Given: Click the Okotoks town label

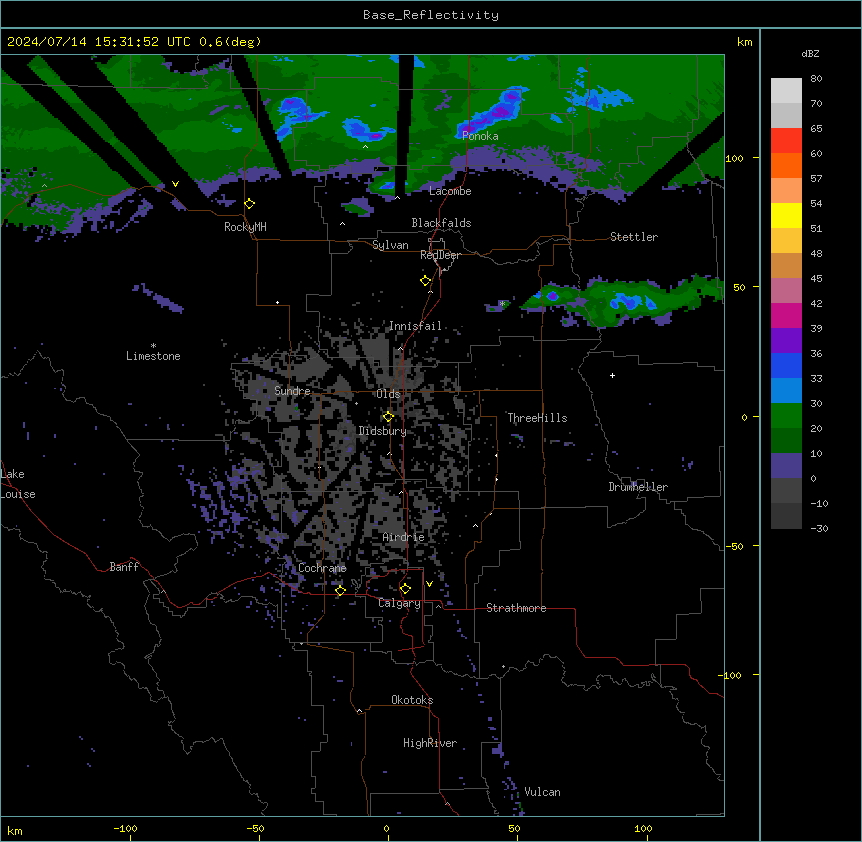Looking at the screenshot, I should [x=412, y=700].
